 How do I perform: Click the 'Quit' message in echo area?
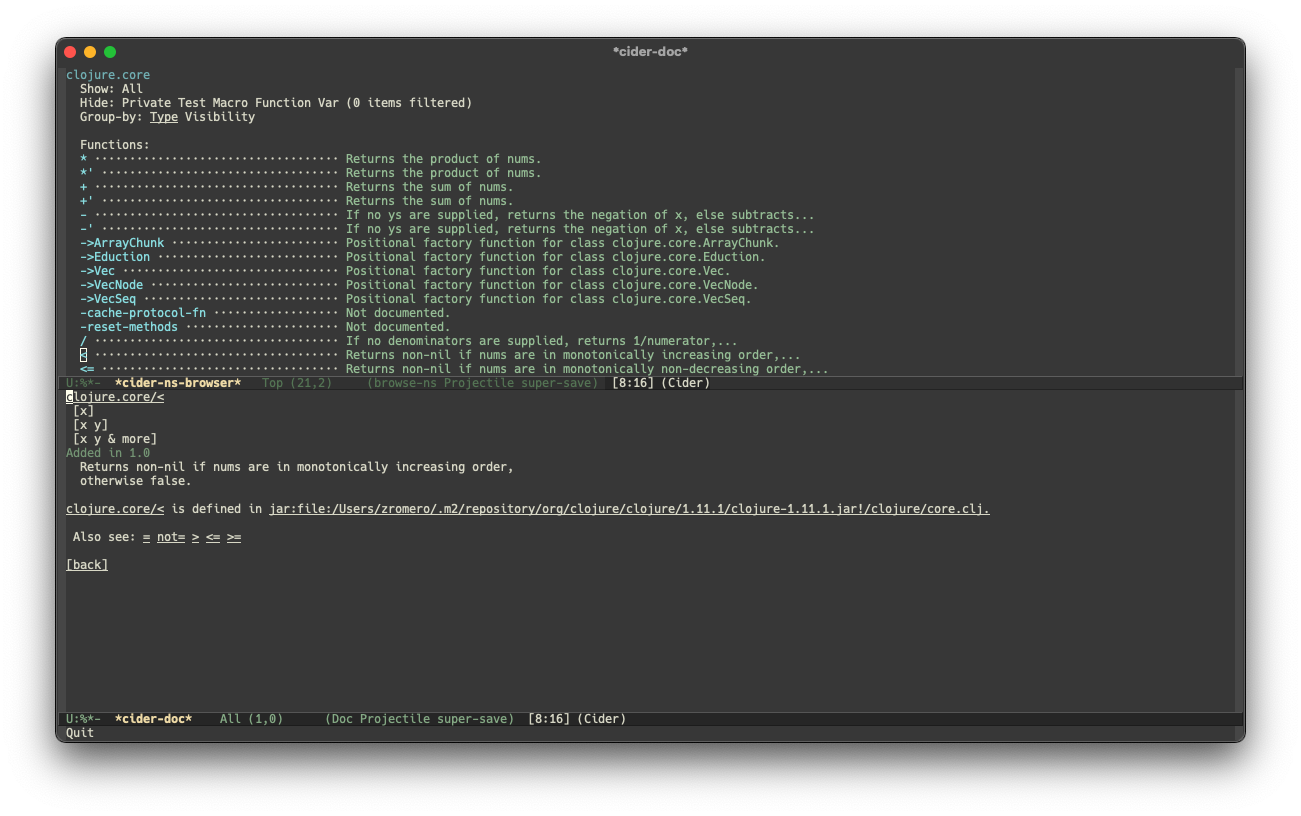(80, 733)
